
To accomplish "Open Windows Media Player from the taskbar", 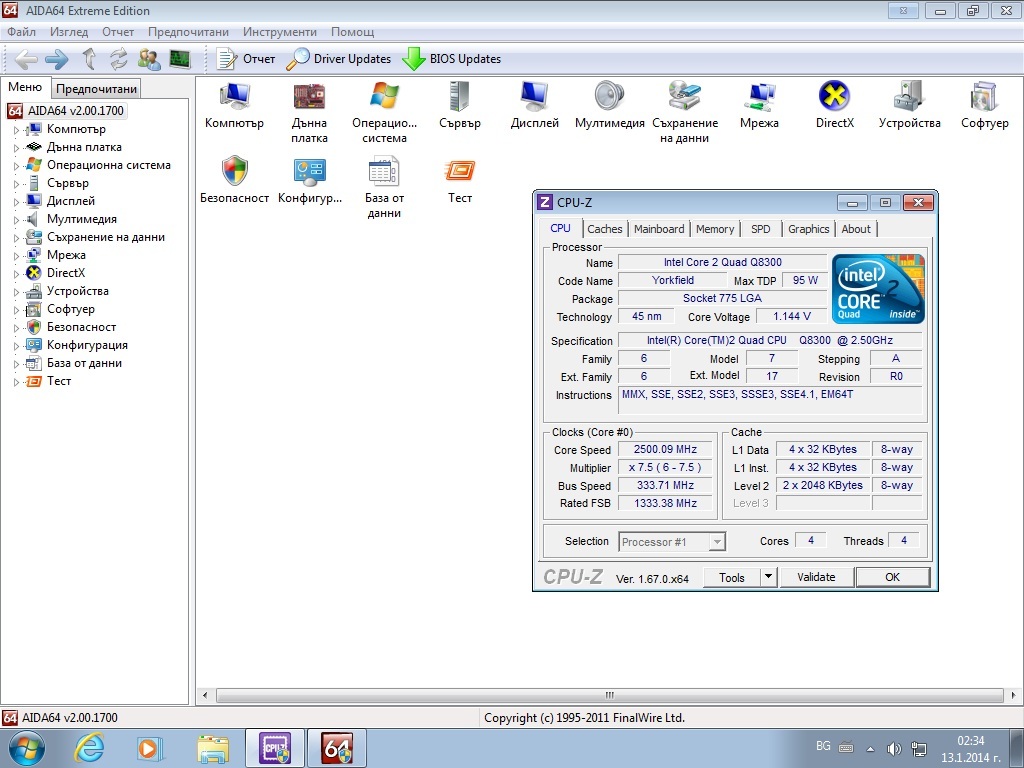I will click(150, 748).
